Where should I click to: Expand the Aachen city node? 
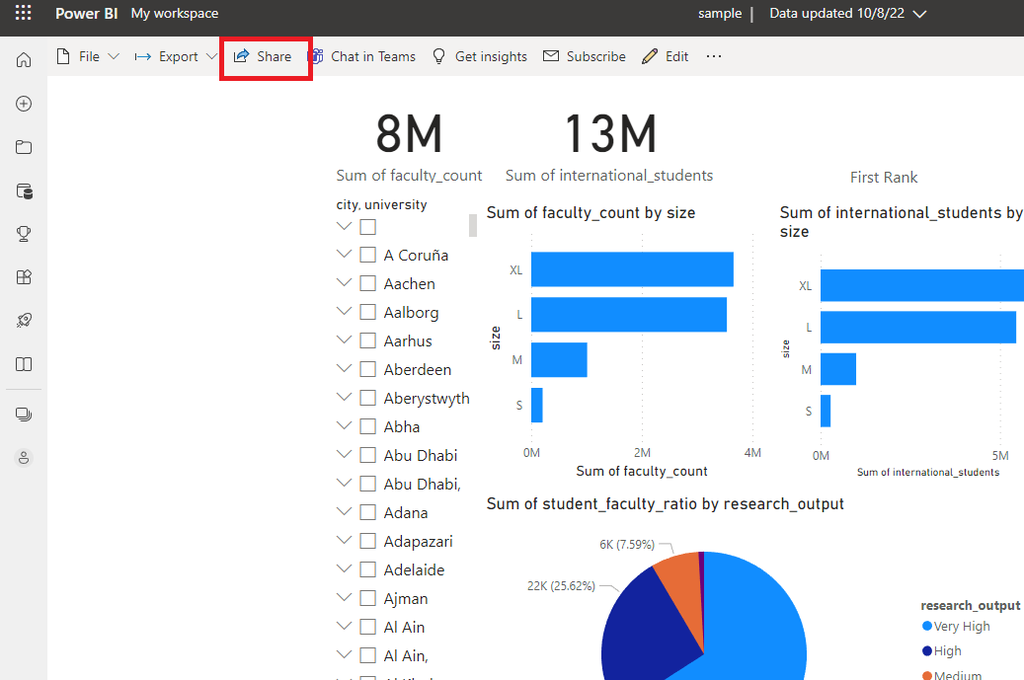(x=344, y=284)
